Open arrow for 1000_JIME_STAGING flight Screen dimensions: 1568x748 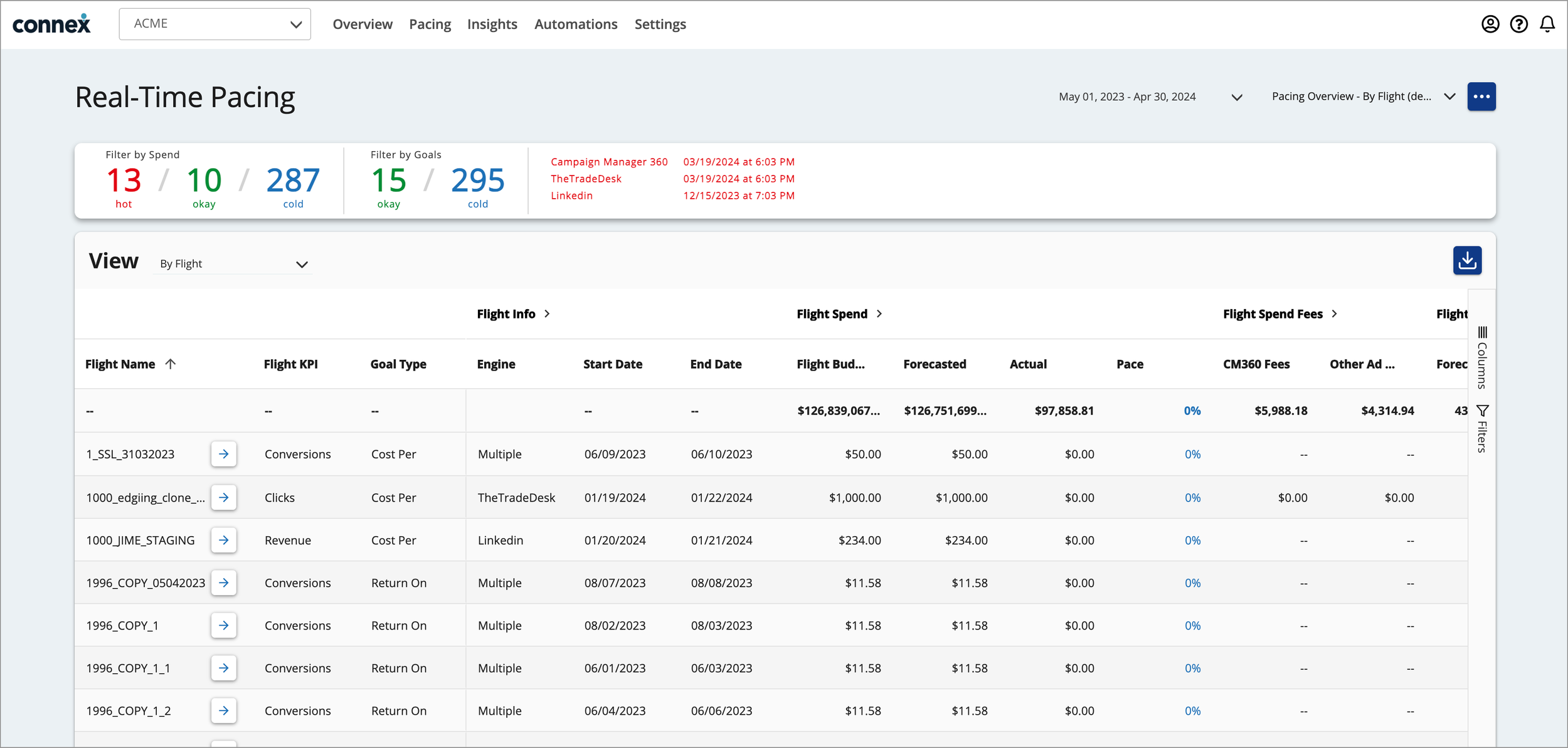pos(223,540)
